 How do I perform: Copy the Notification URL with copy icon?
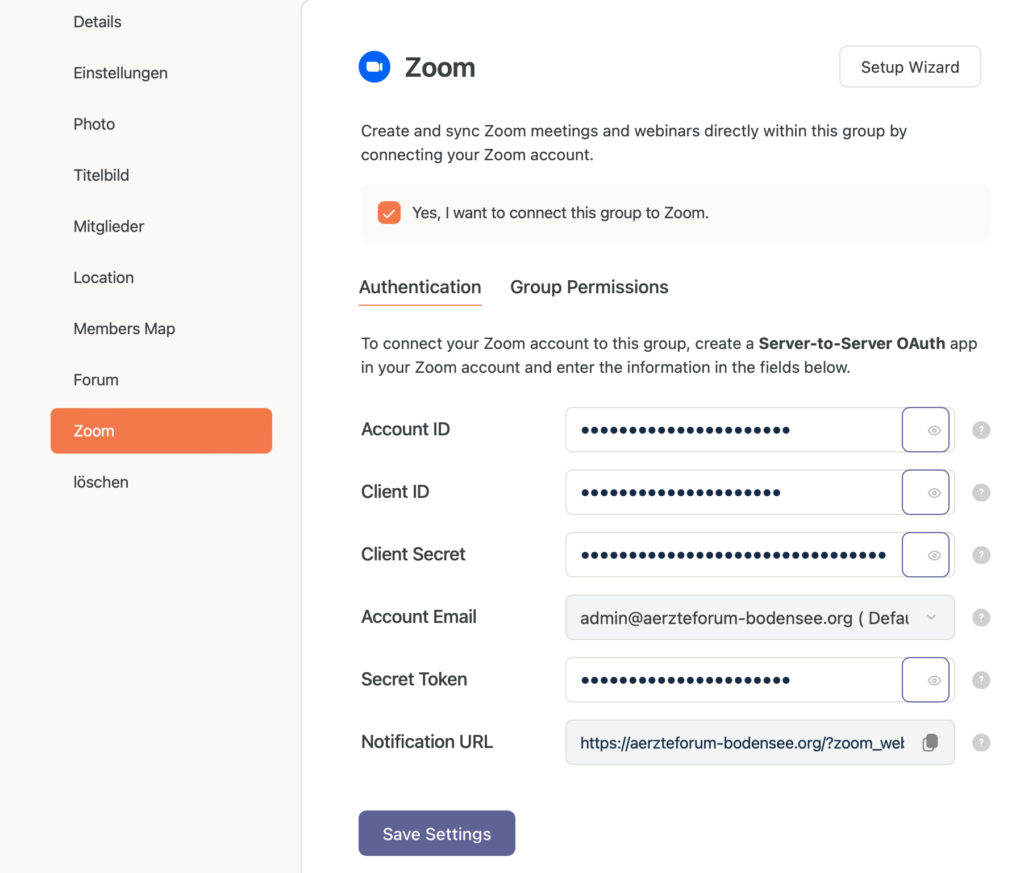point(930,743)
